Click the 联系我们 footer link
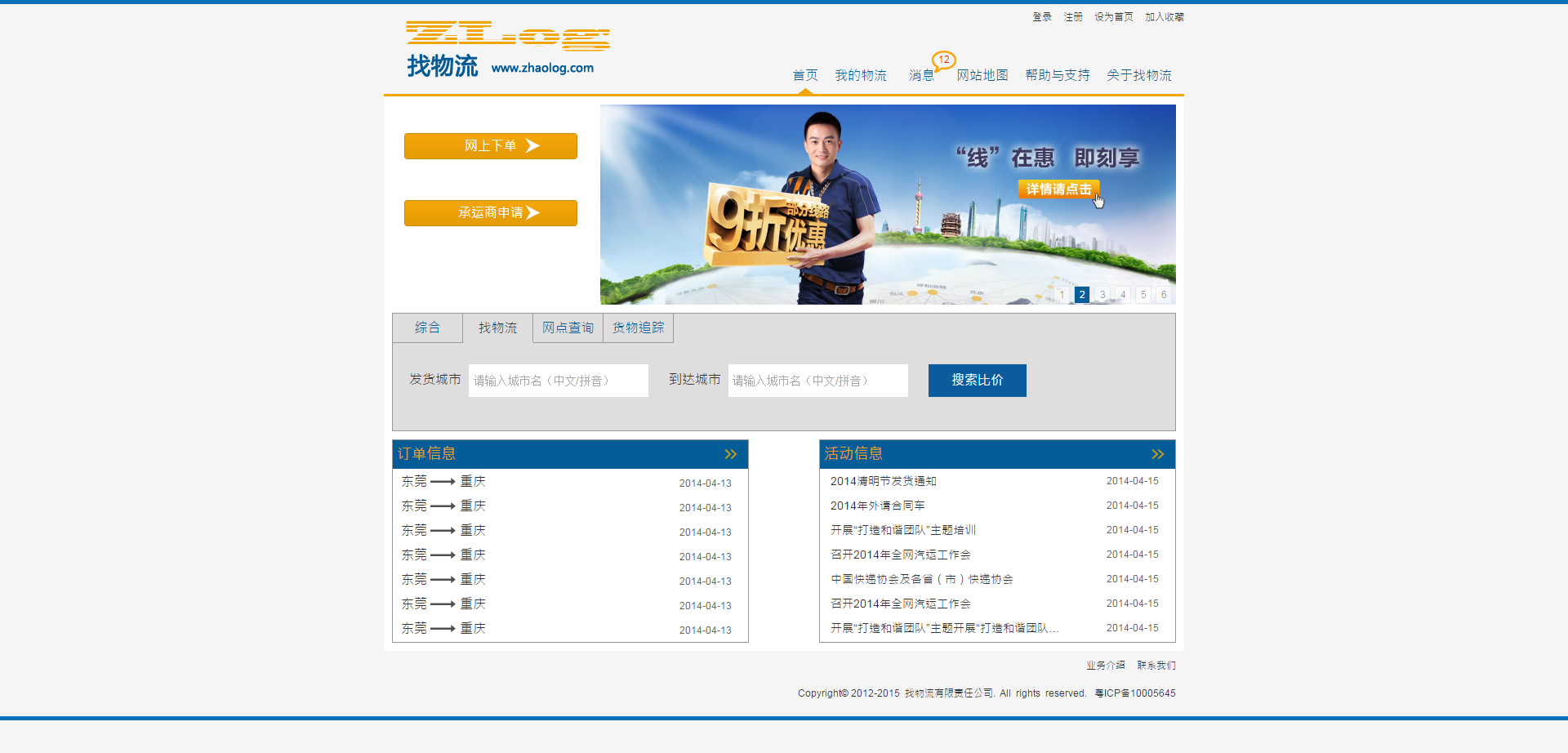 coord(1156,666)
